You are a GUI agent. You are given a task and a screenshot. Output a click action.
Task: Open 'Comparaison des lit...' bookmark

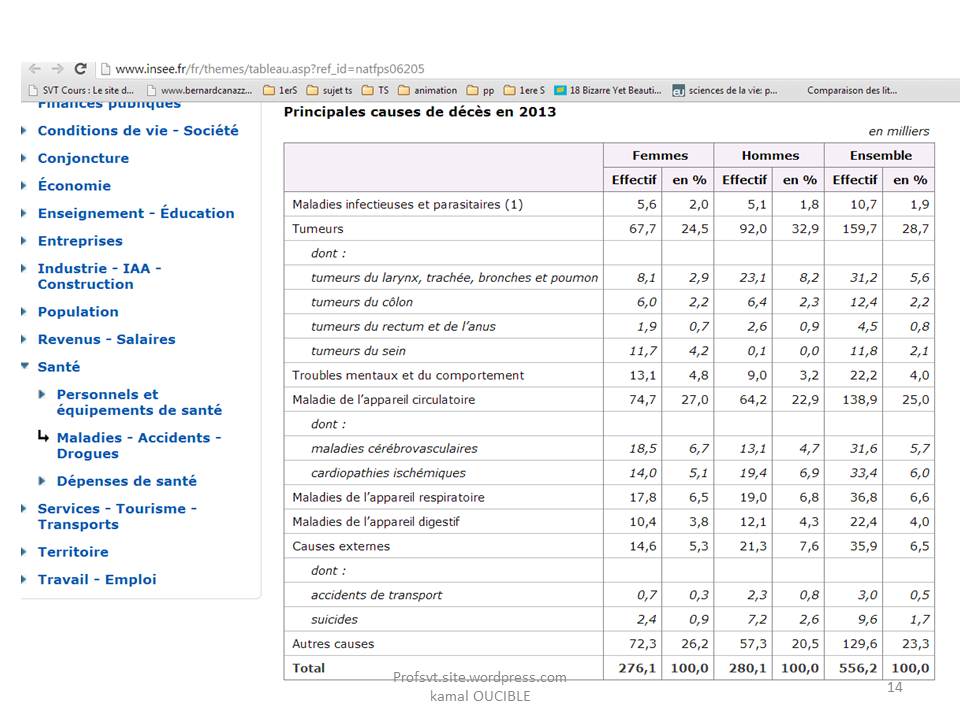pos(851,90)
